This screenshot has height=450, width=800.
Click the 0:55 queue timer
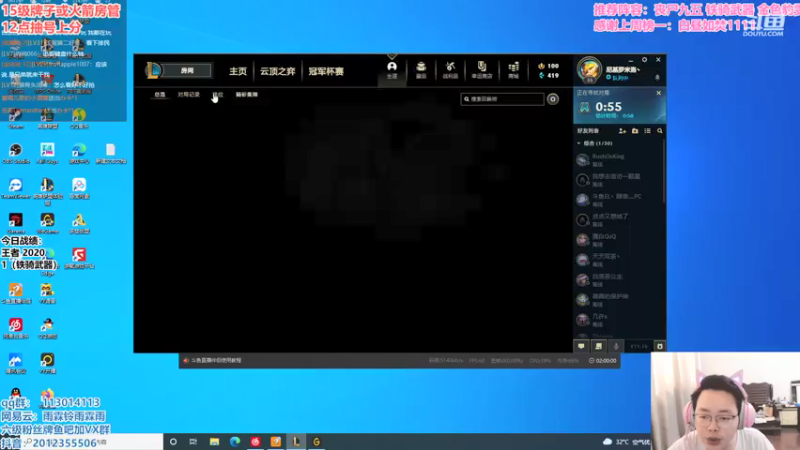coord(608,107)
